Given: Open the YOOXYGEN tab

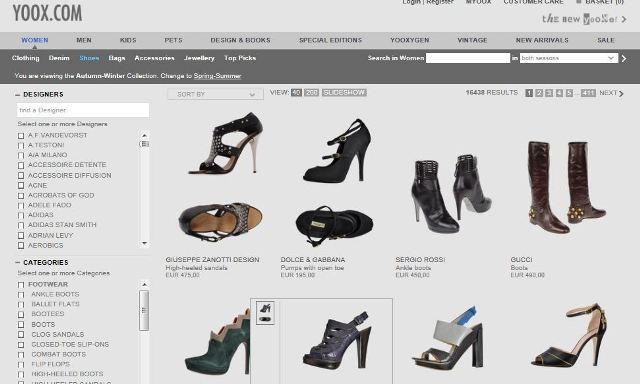Looking at the screenshot, I should point(409,40).
